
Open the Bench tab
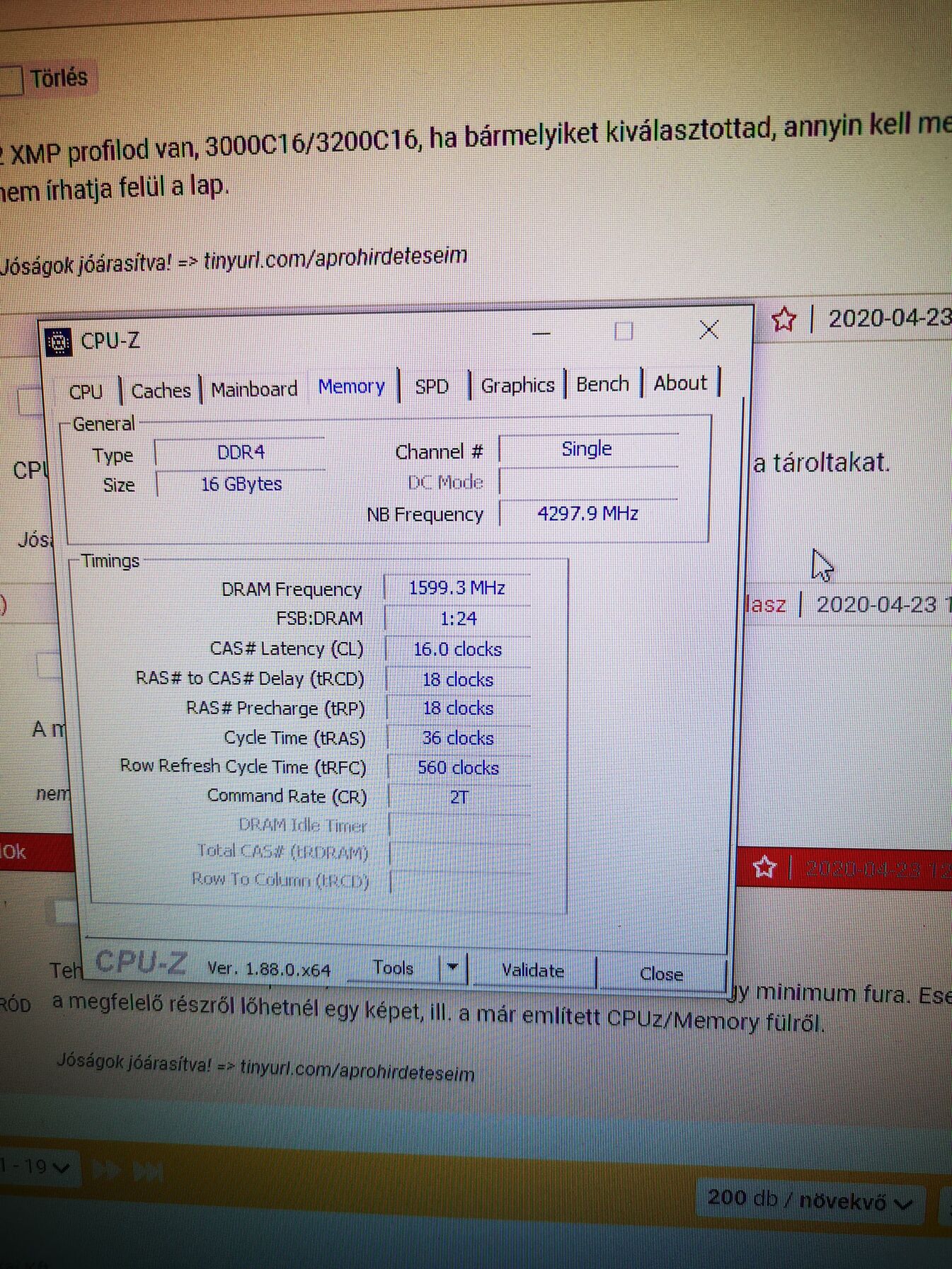602,384
